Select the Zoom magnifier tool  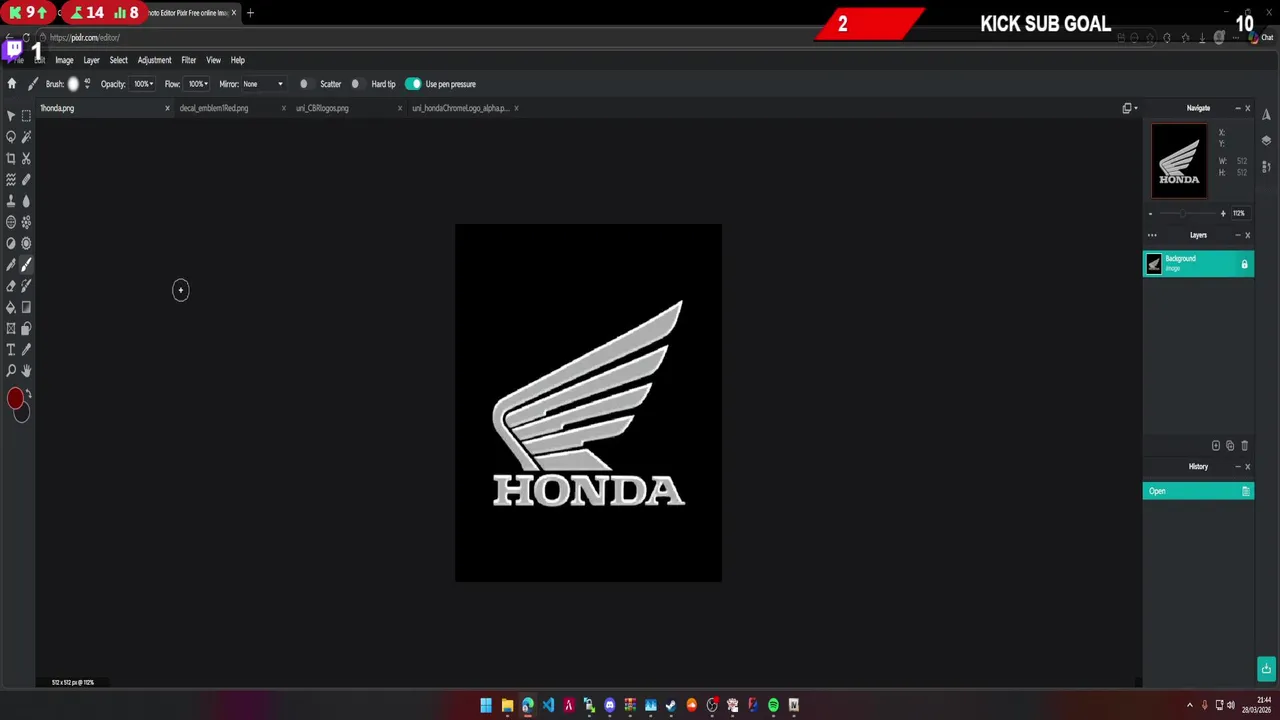pyautogui.click(x=11, y=371)
